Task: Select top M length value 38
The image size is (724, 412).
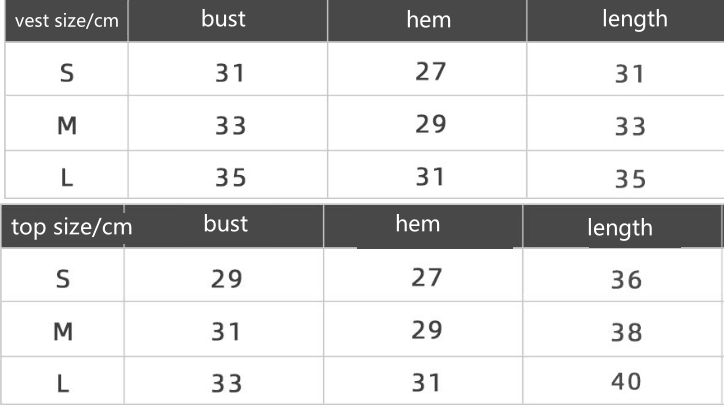Action: (x=626, y=333)
